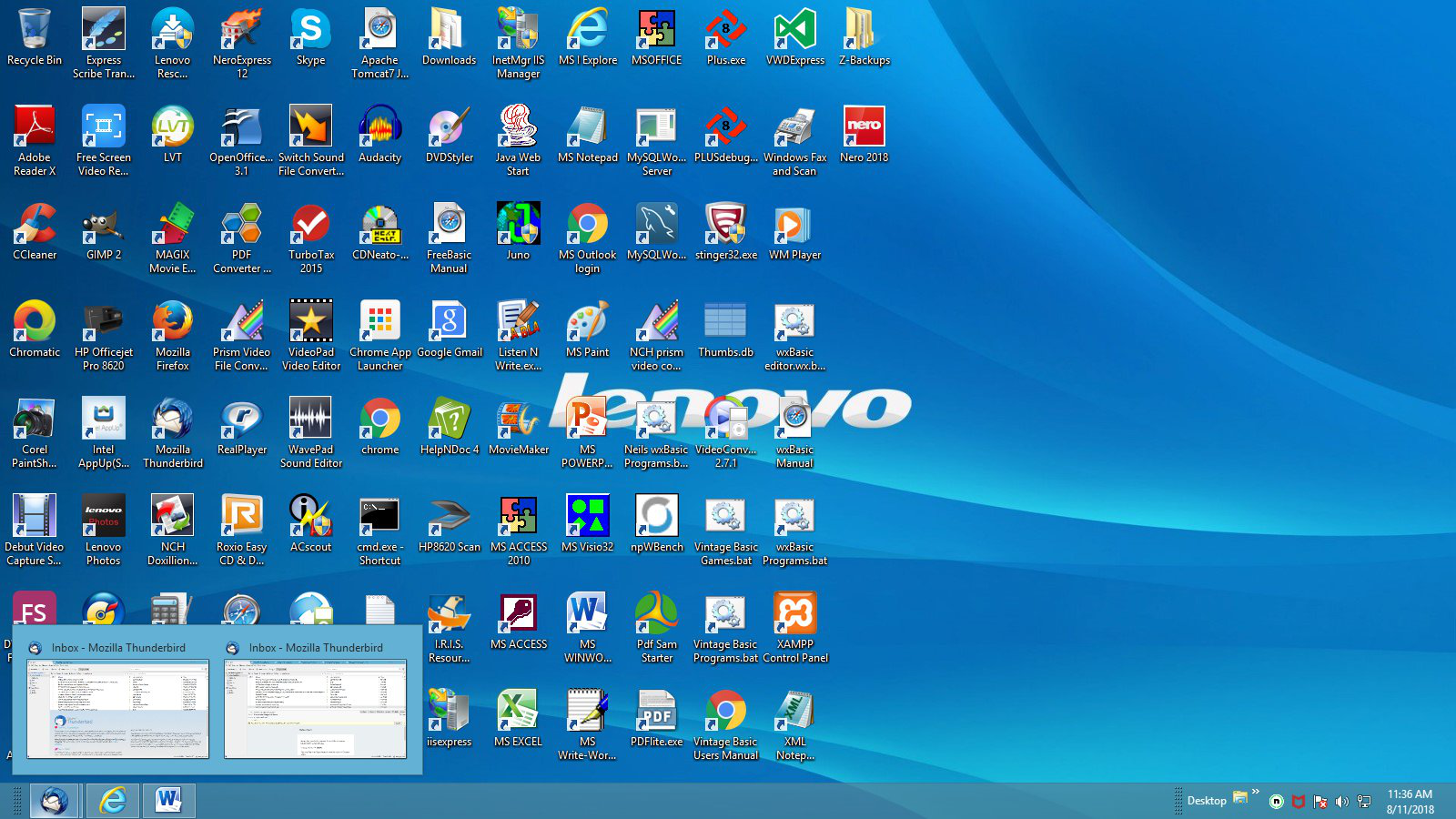
Task: Open the ACscout desktop icon
Action: click(x=311, y=525)
